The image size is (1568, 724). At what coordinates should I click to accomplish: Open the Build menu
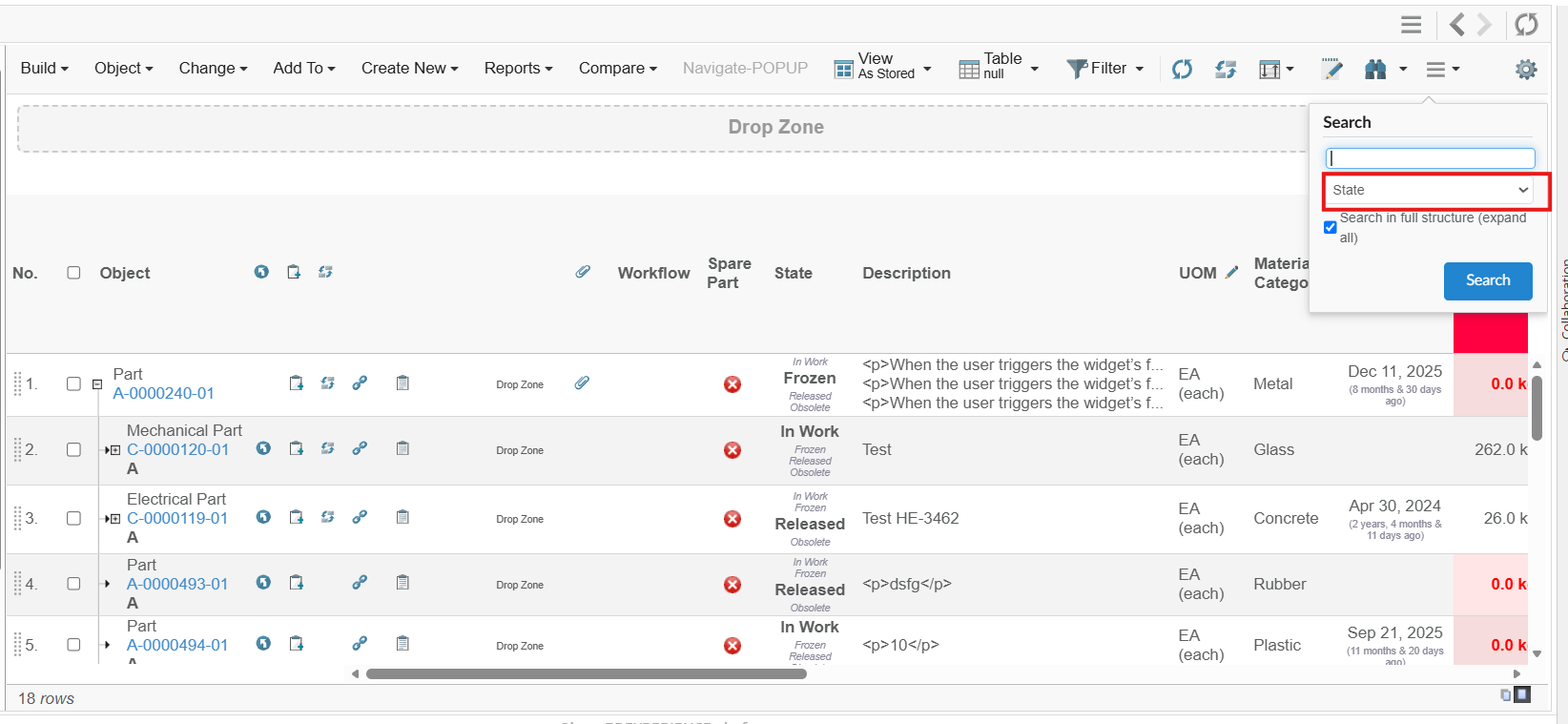pyautogui.click(x=45, y=68)
